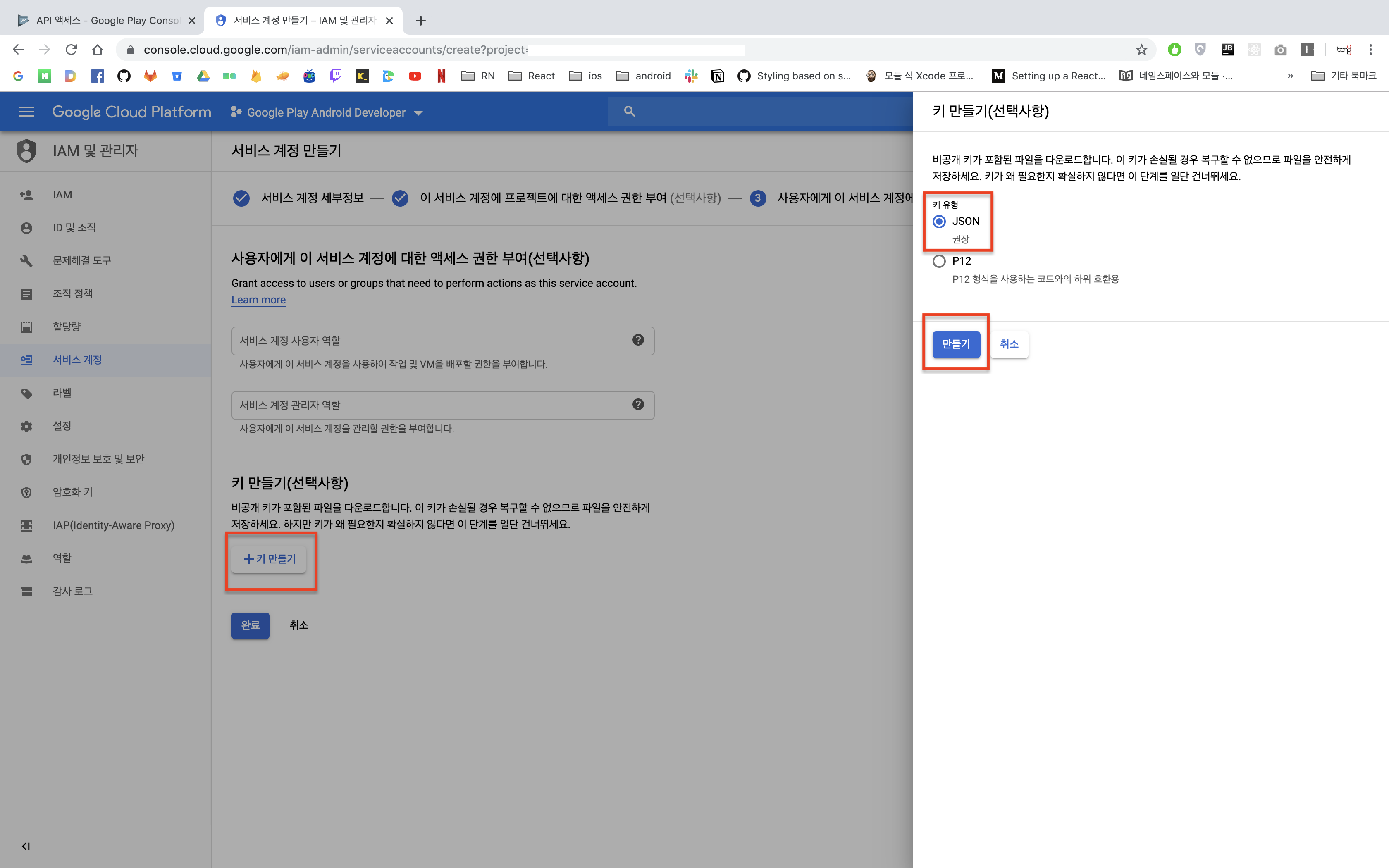Screen dimensions: 1389x868
Task: Click the 서비스 계정 사용자 역할 field
Action: click(430, 341)
